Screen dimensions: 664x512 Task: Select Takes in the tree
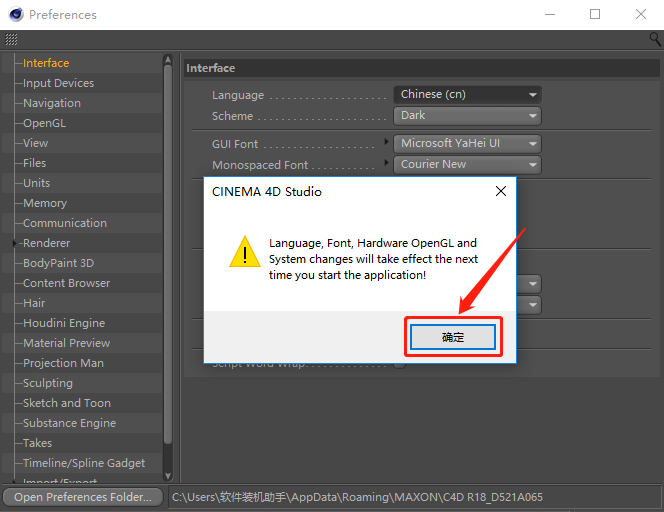pyautogui.click(x=38, y=443)
